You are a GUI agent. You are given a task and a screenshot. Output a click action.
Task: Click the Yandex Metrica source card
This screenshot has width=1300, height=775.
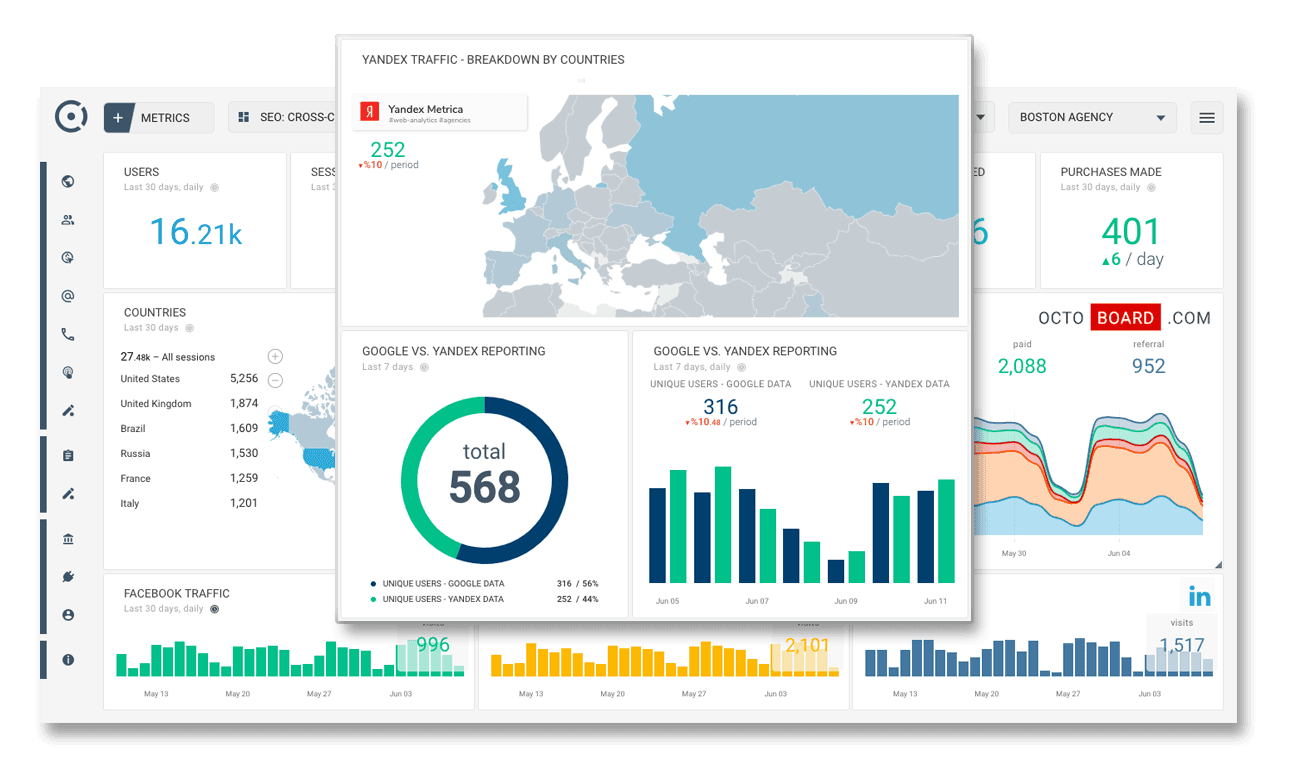(440, 113)
